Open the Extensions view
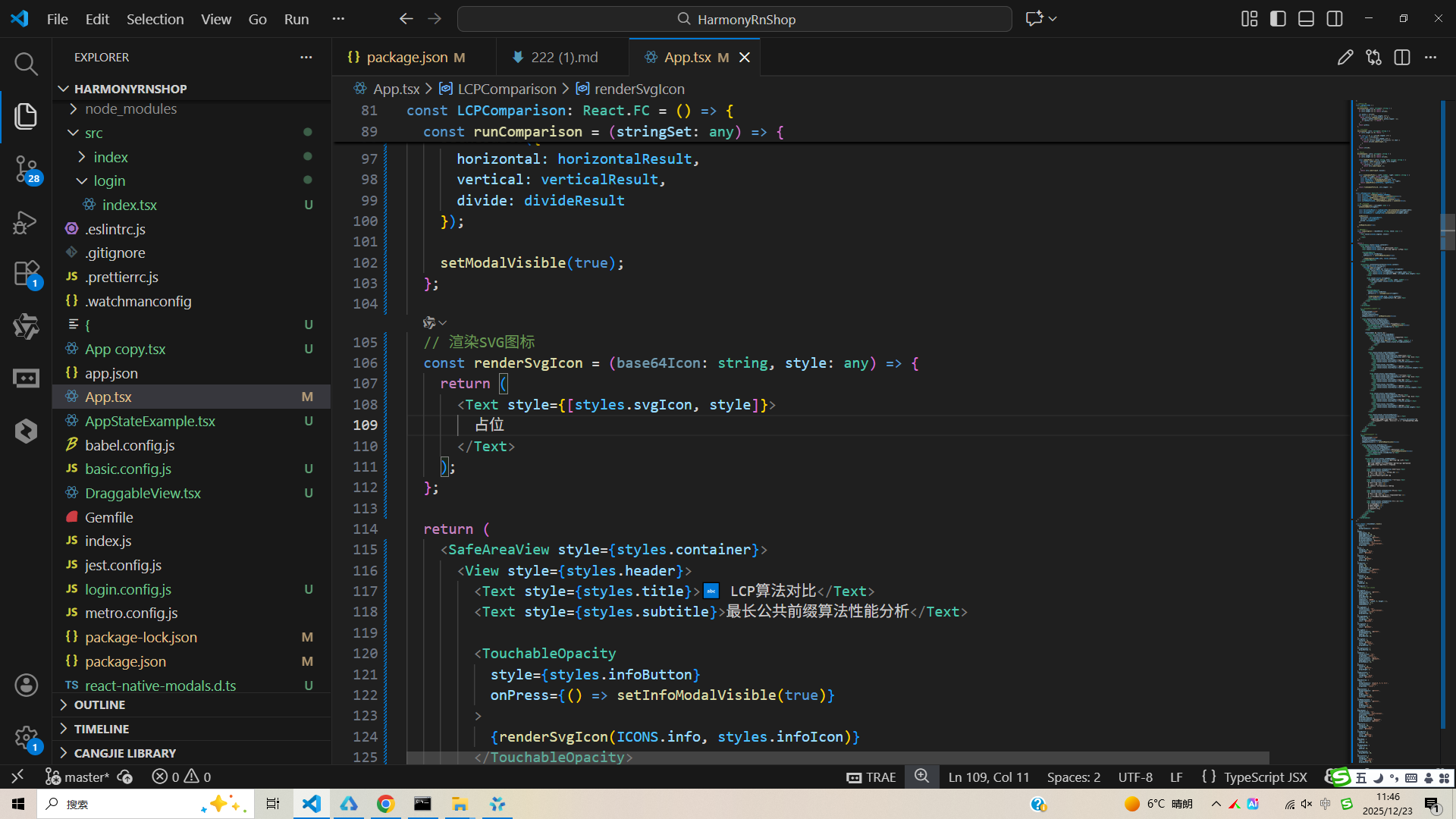 (26, 274)
